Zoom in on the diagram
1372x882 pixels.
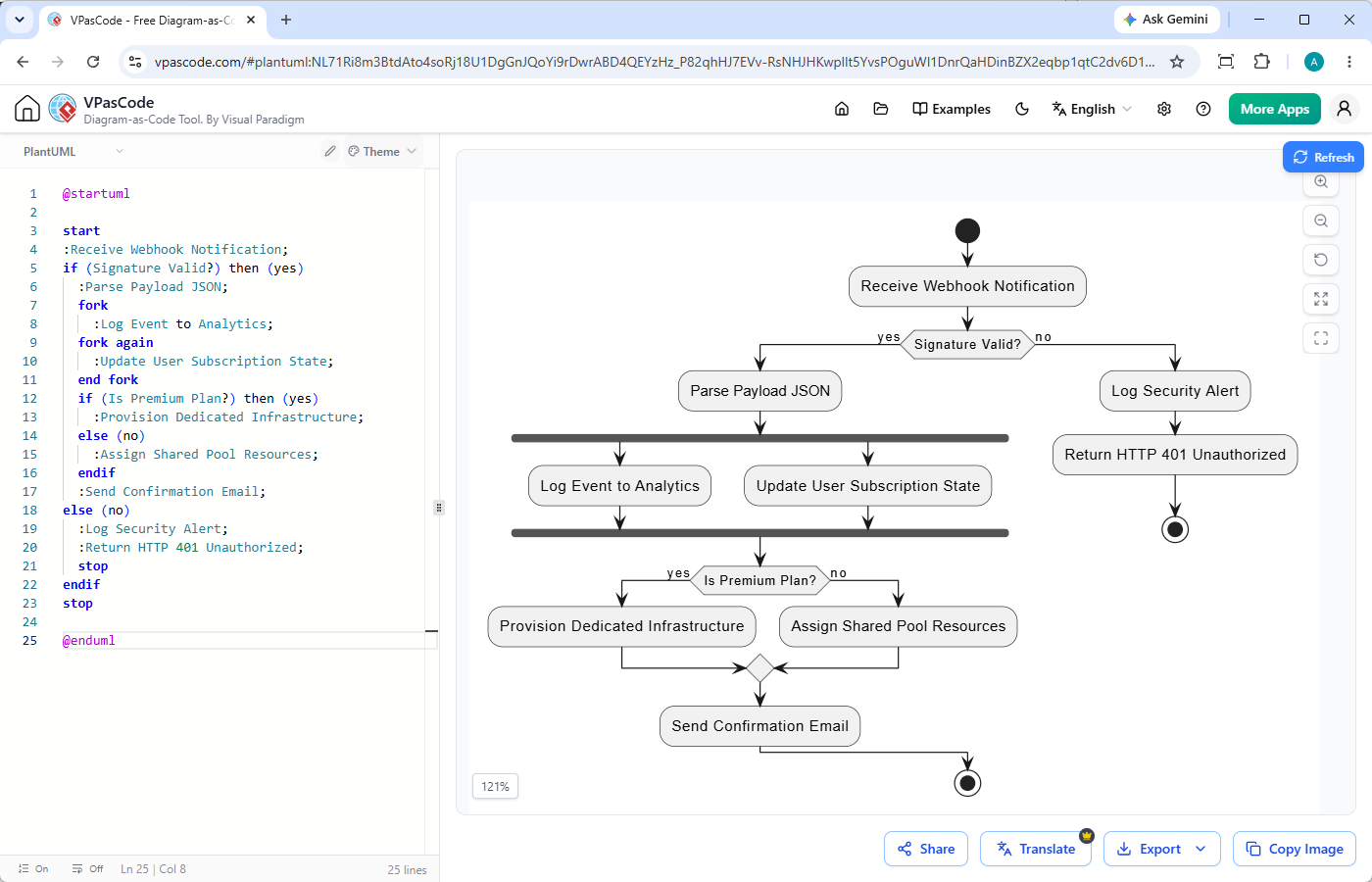(x=1321, y=181)
